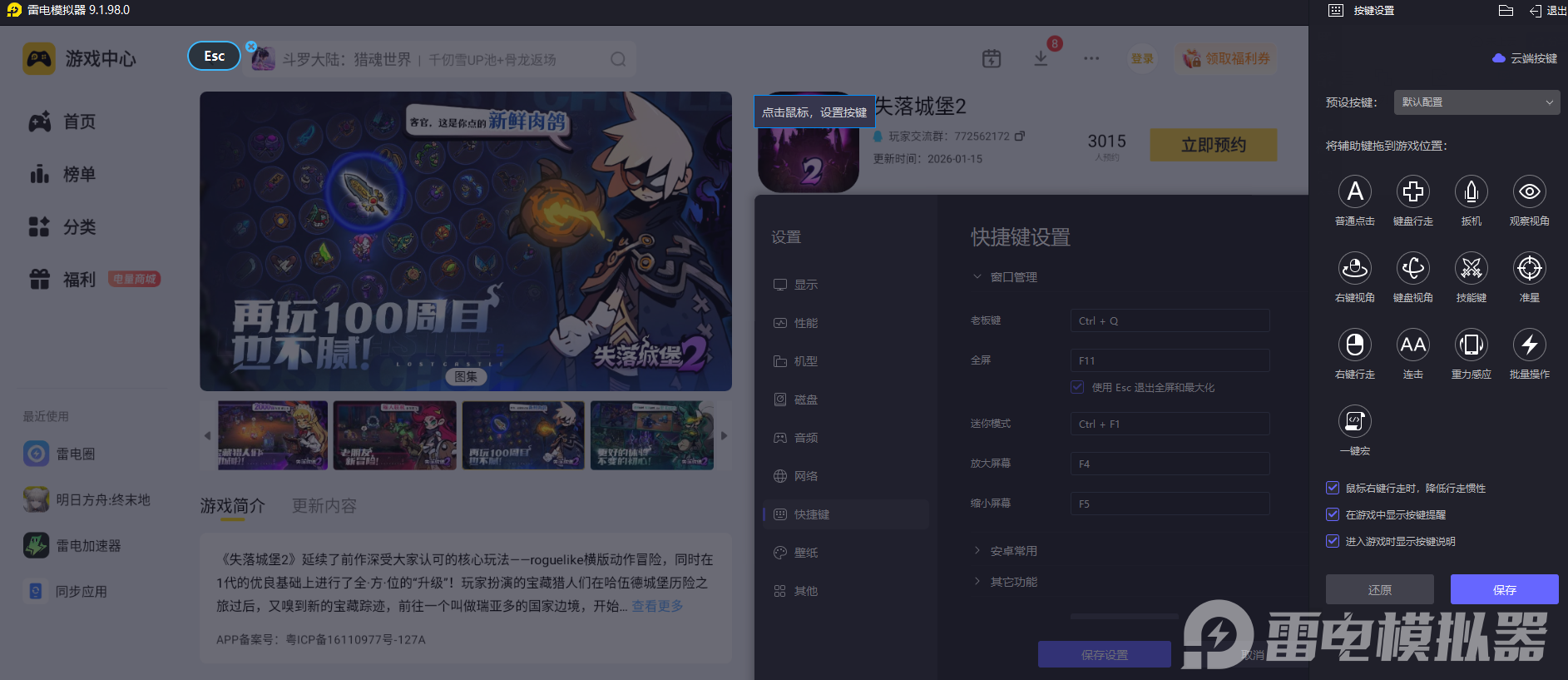Screen dimensions: 1568x680
Task: Click the 全屏 F11 shortcut field
Action: tap(1170, 360)
